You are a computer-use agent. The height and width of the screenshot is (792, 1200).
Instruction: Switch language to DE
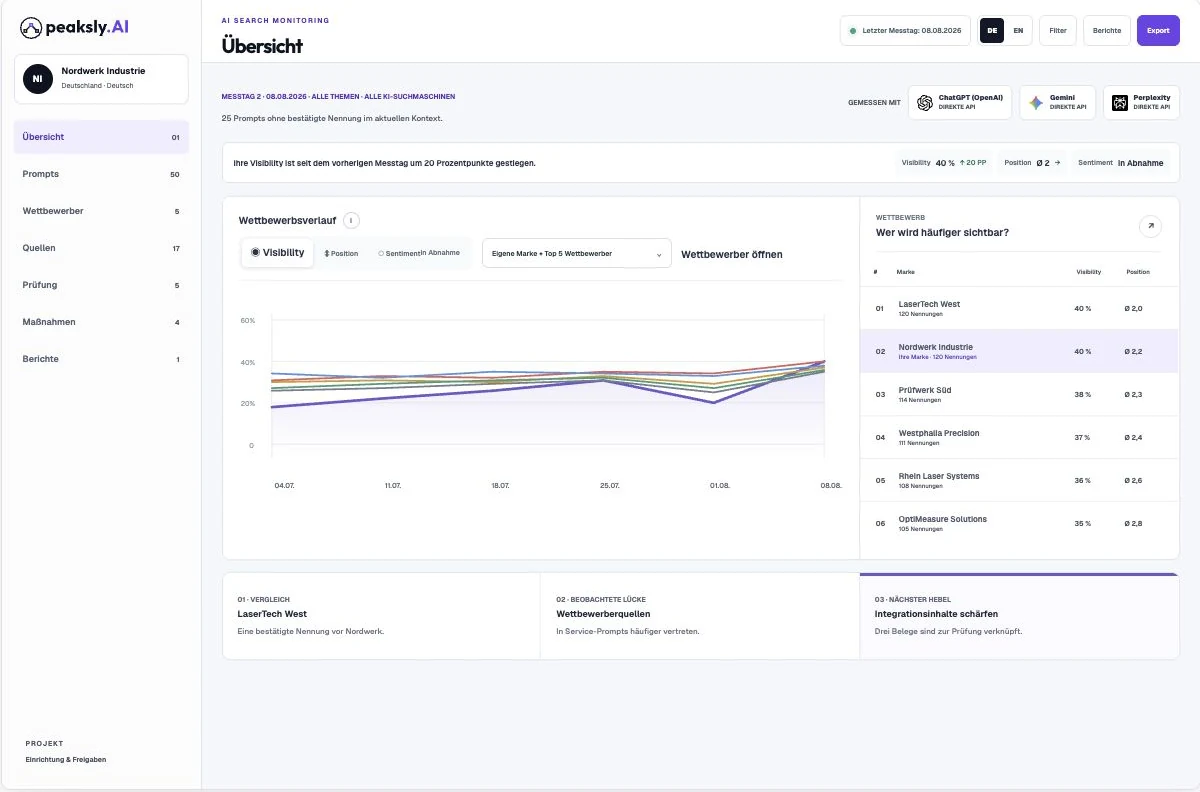[992, 31]
